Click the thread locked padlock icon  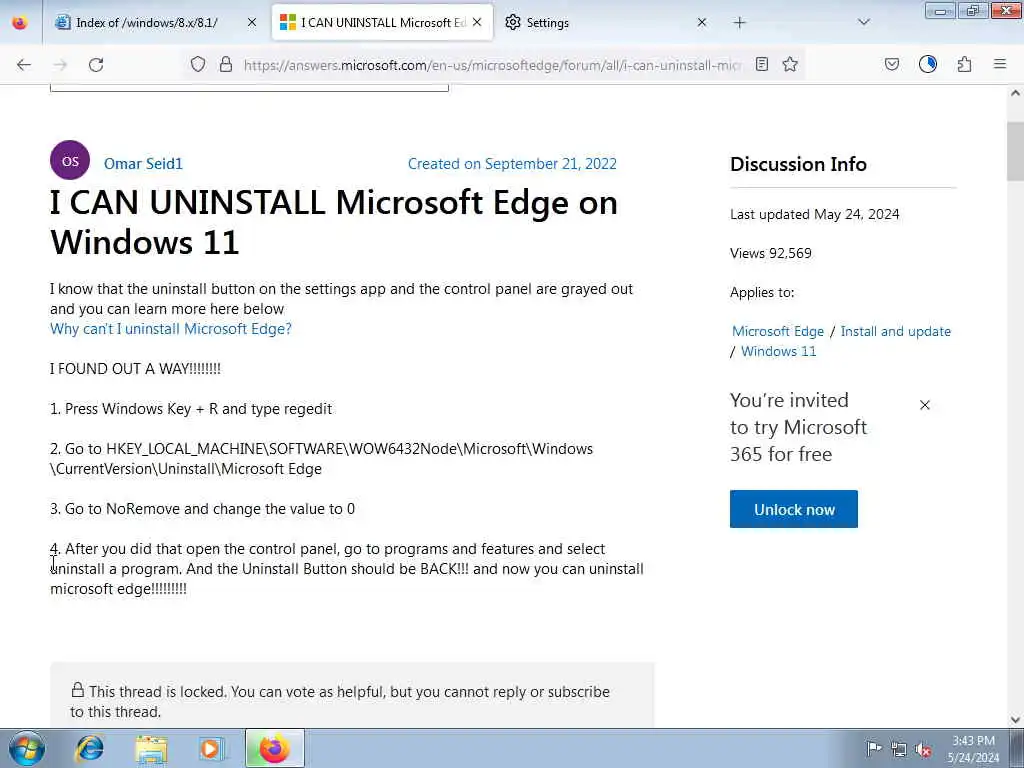click(x=78, y=690)
